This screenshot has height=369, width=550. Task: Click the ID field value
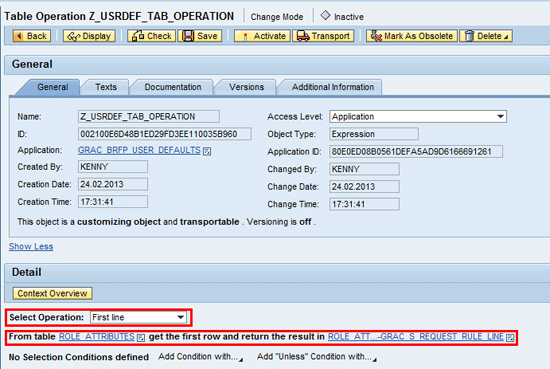(165, 134)
